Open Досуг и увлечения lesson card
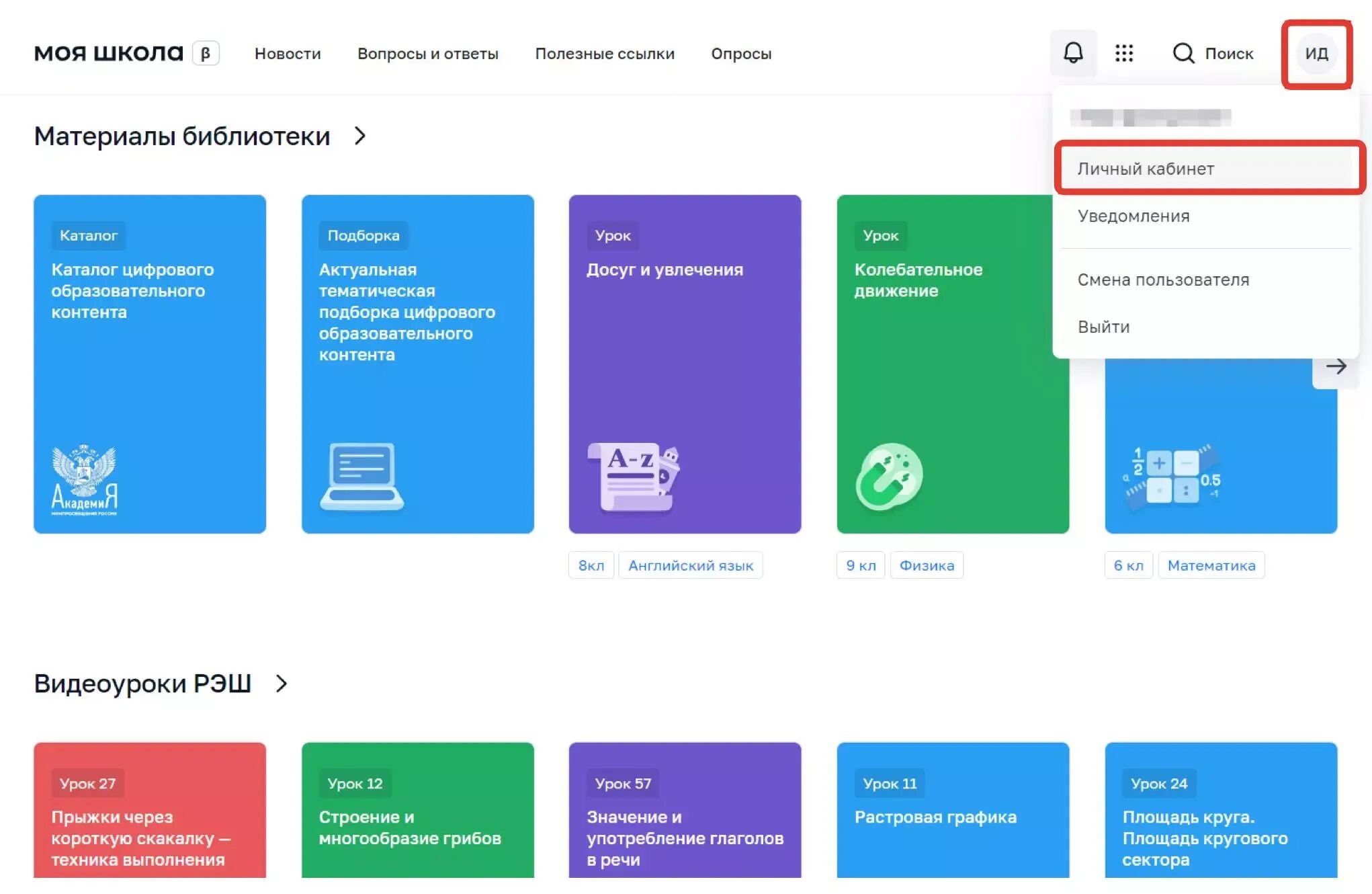 (685, 364)
